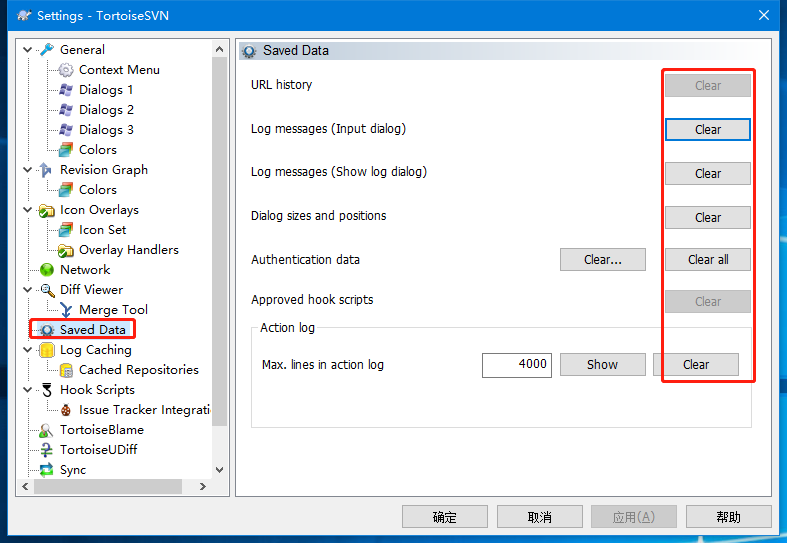Collapse the Hook Scripts node
The image size is (787, 543).
[x=28, y=390]
